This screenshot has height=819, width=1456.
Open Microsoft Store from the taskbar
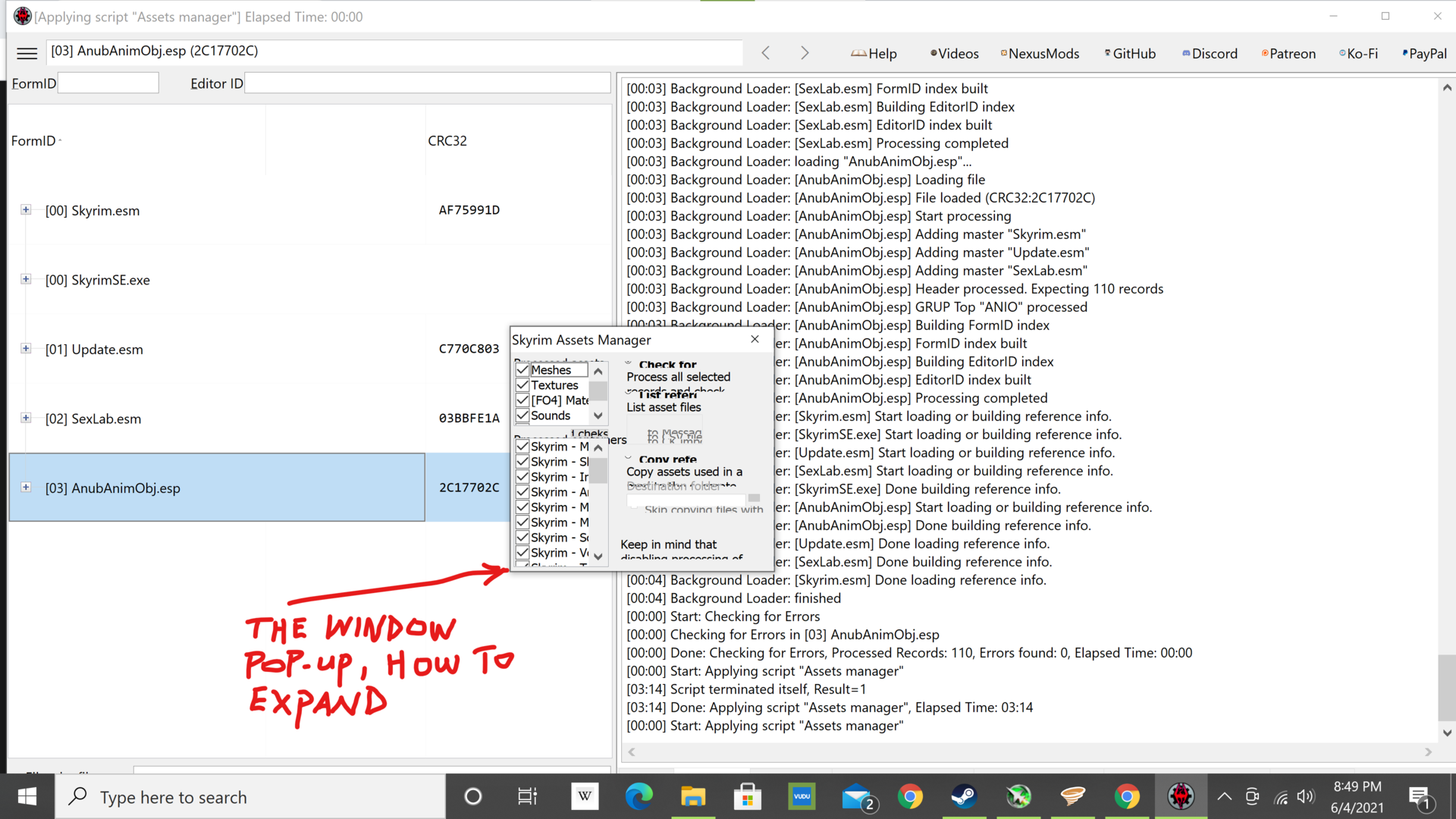coord(747,797)
